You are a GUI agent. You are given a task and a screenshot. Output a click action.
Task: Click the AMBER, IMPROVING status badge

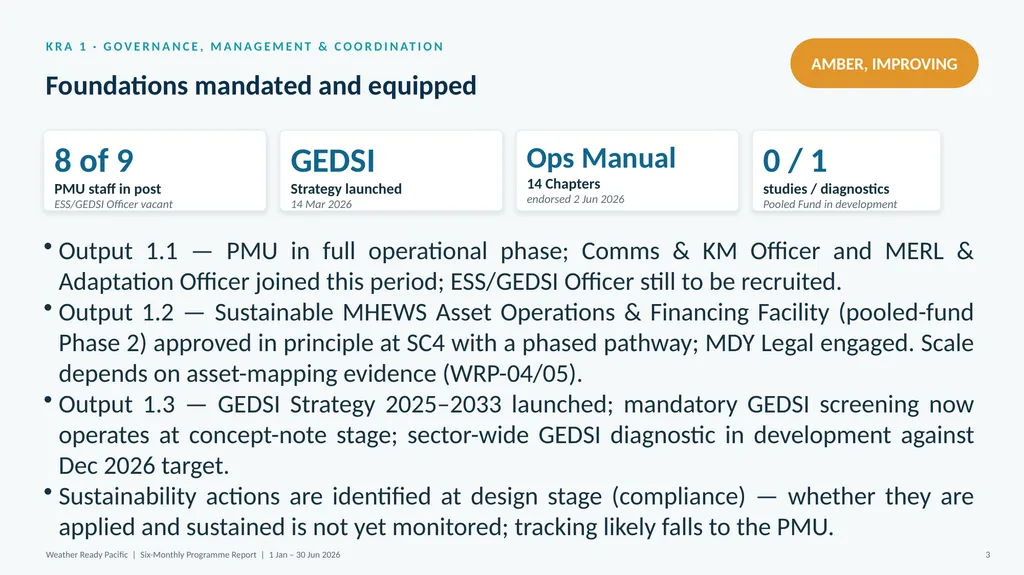click(884, 63)
